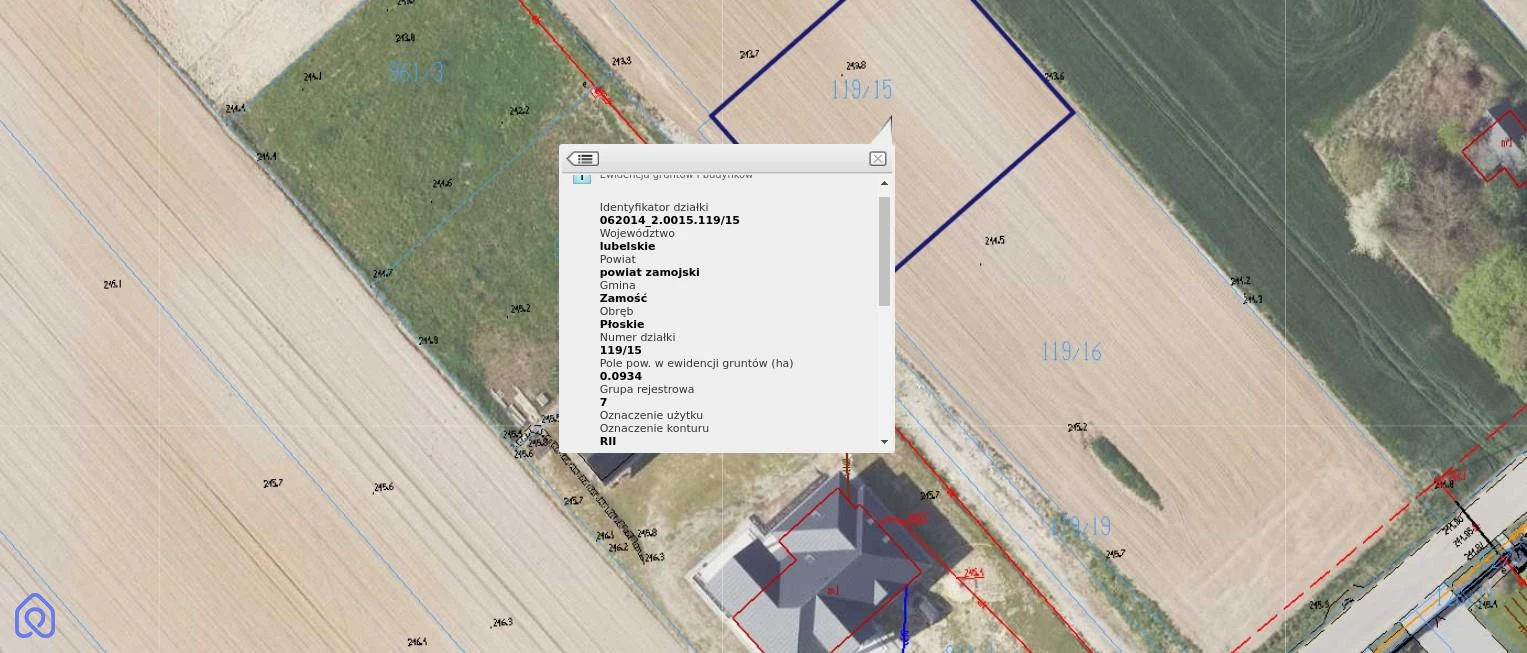Click the blue house logo in the corner
Image resolution: width=1527 pixels, height=653 pixels.
35,615
